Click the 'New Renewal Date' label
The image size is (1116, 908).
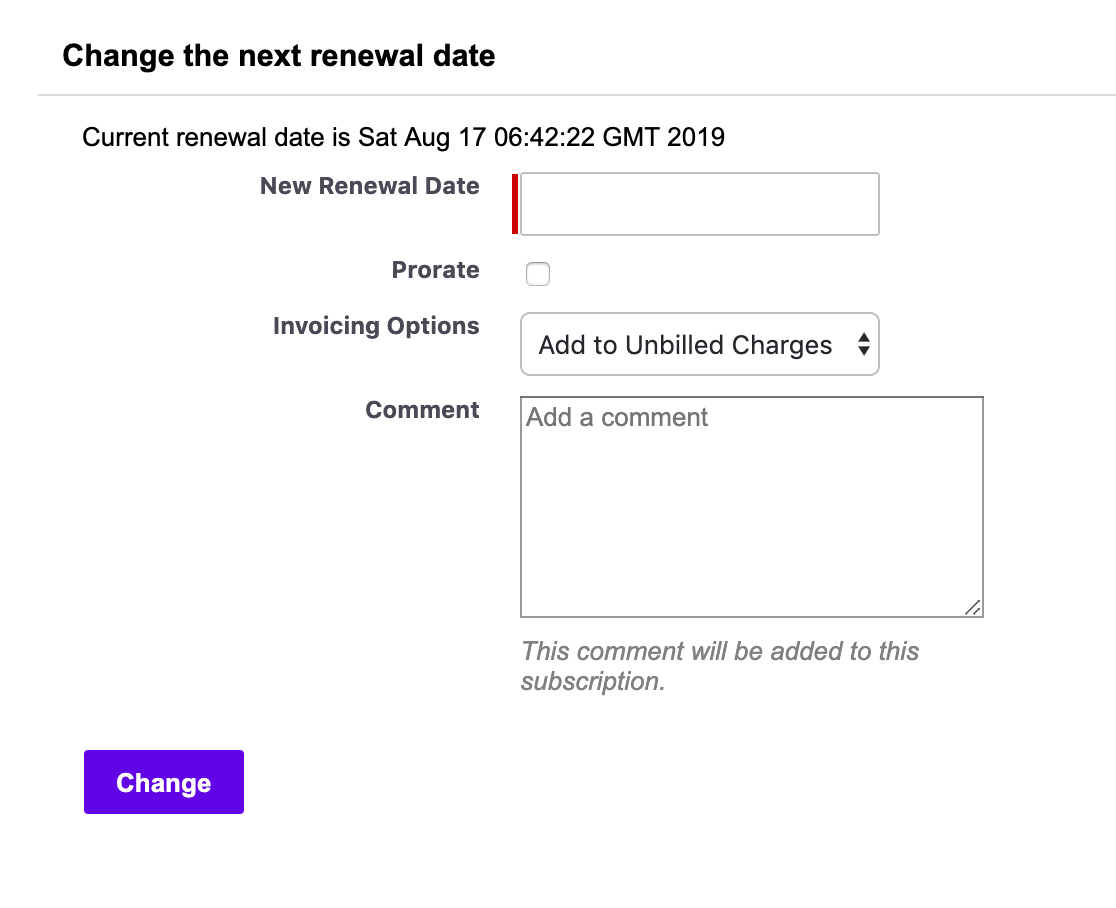369,186
